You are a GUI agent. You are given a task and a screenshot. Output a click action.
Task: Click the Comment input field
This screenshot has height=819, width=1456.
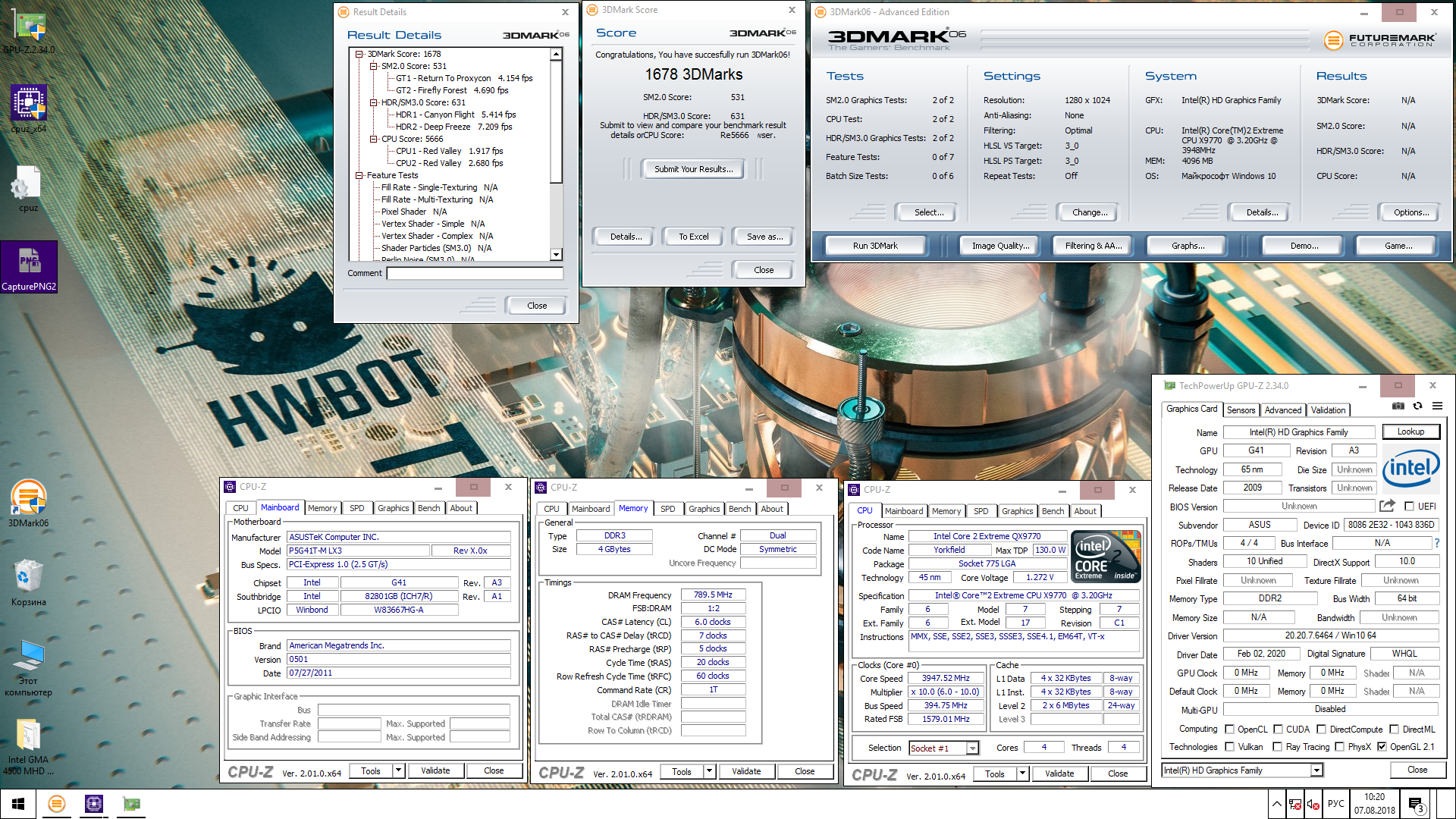point(475,273)
